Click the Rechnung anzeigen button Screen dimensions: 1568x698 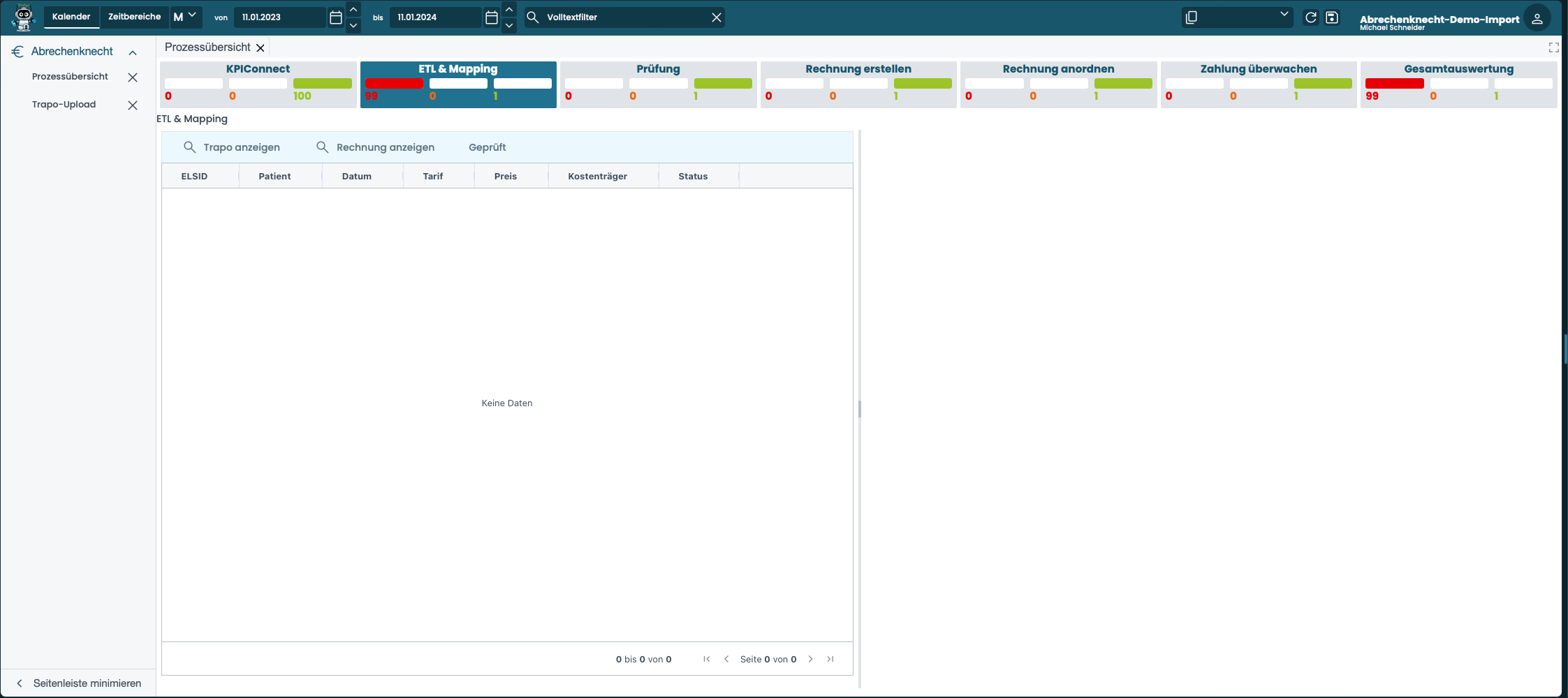(x=376, y=147)
